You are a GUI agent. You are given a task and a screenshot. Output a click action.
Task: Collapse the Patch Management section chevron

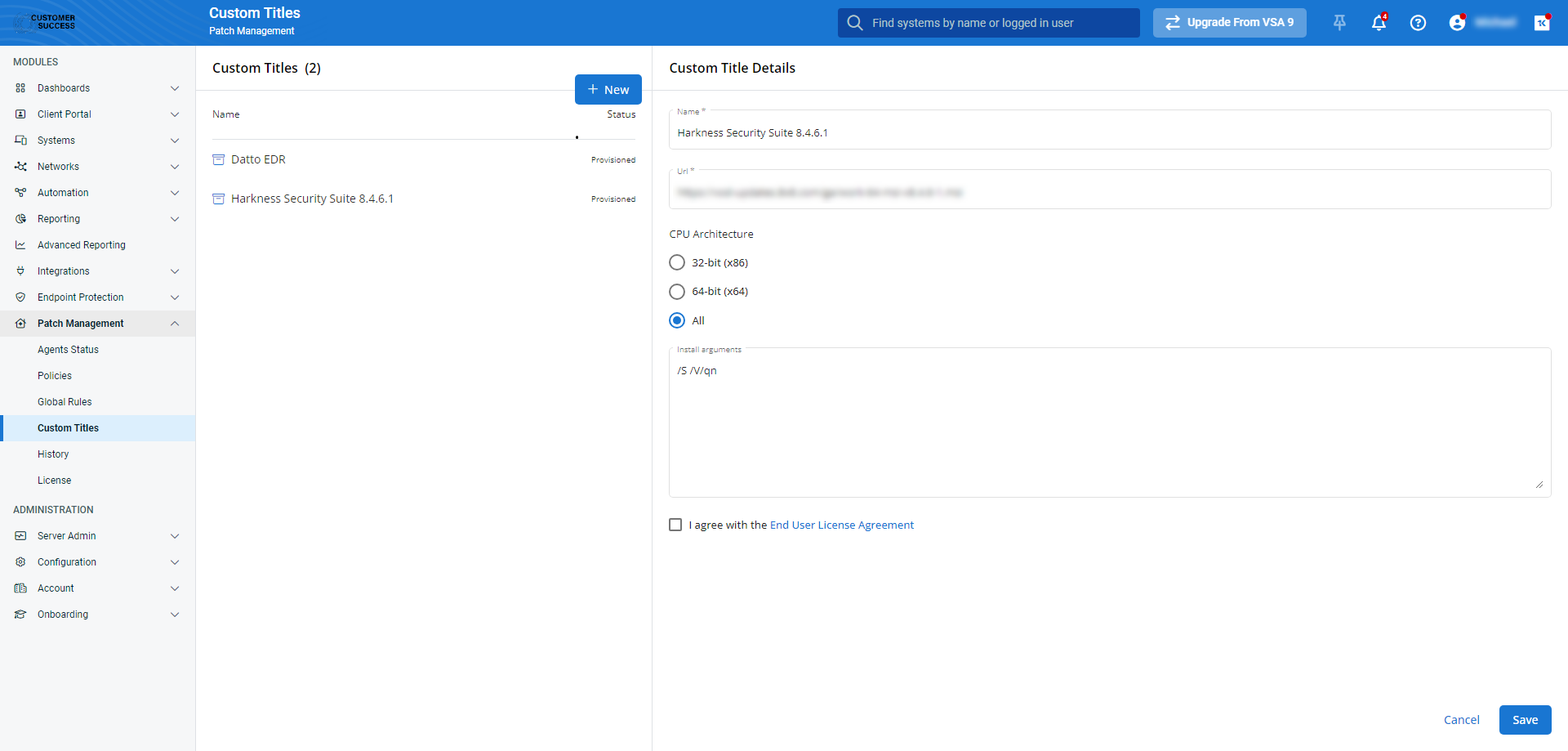[175, 324]
